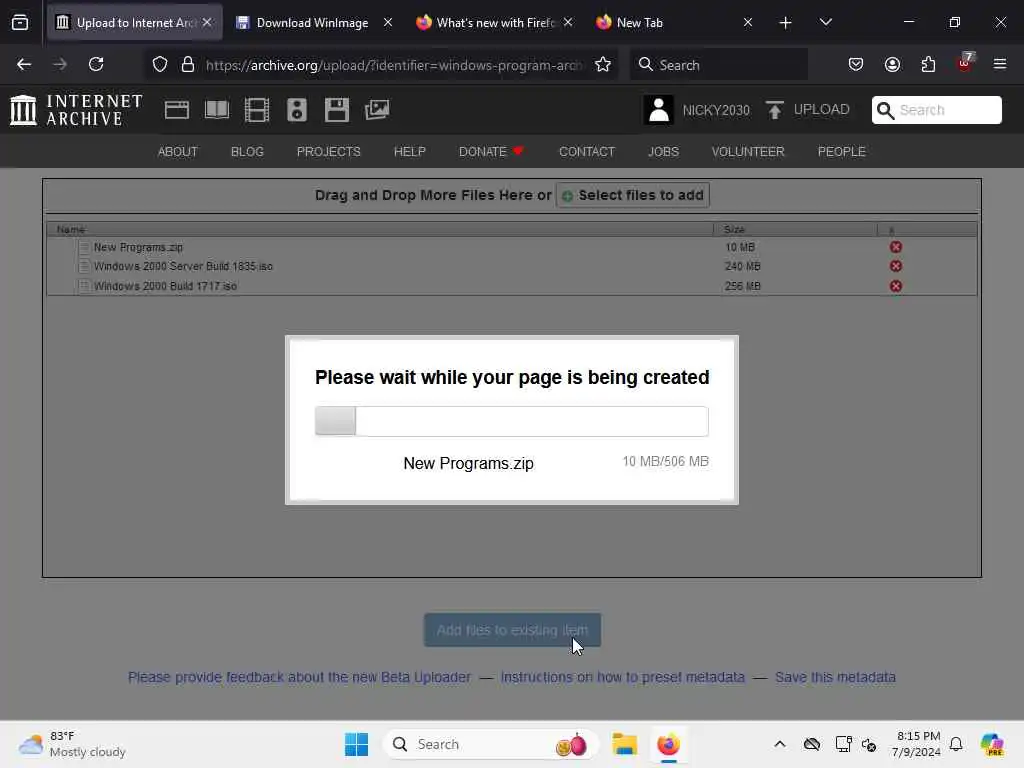This screenshot has width=1024, height=768.
Task: Open the Images media icon
Action: point(377,110)
